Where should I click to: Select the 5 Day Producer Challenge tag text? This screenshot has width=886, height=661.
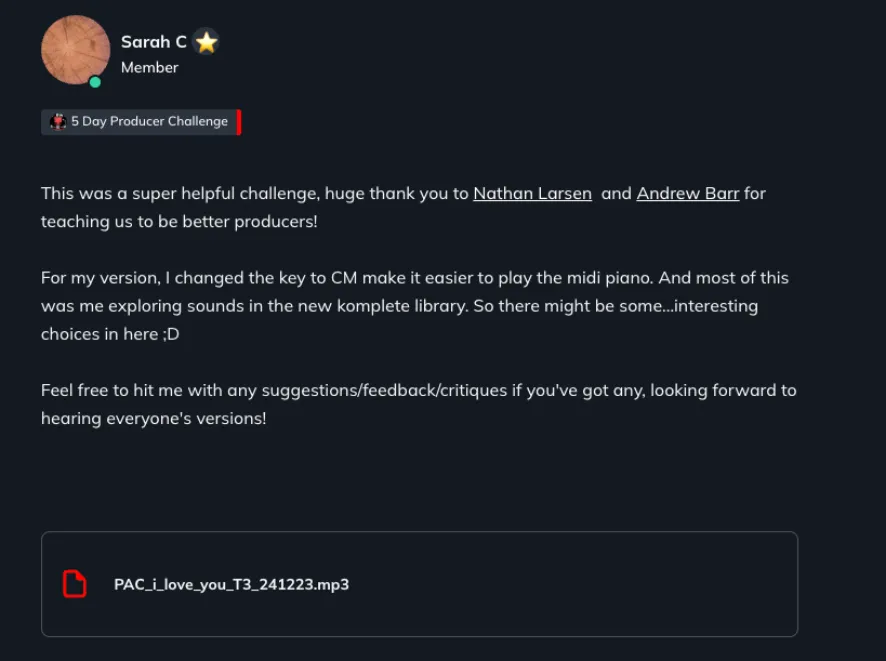[x=149, y=122]
